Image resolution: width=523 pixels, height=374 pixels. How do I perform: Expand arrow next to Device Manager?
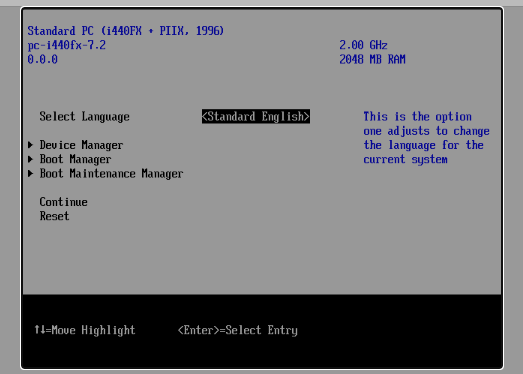click(x=30, y=145)
